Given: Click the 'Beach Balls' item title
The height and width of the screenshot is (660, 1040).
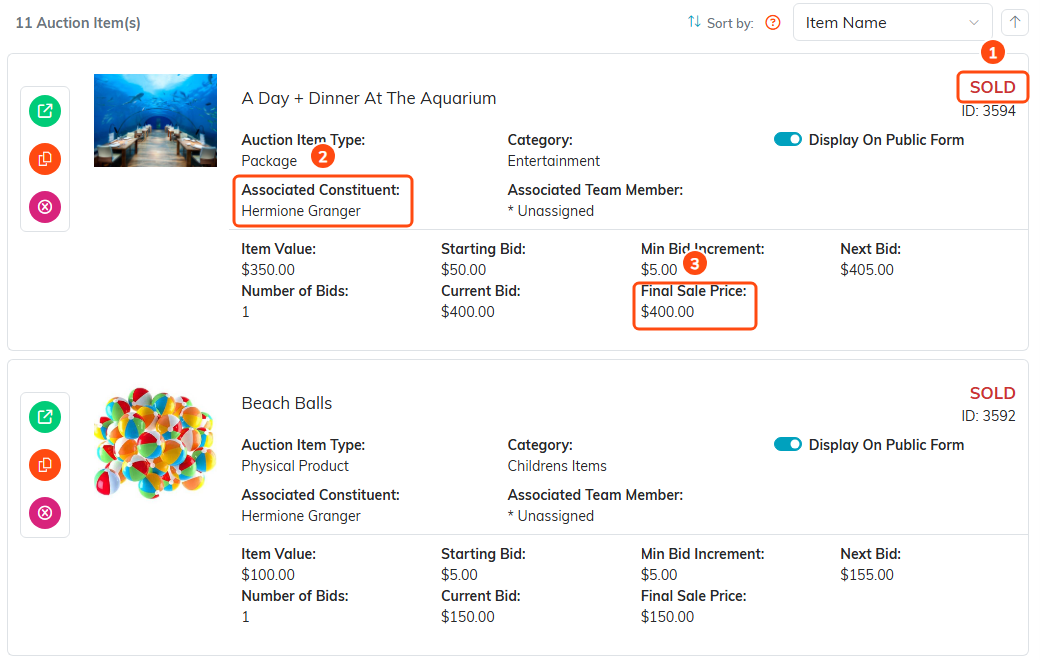Looking at the screenshot, I should [x=287, y=403].
